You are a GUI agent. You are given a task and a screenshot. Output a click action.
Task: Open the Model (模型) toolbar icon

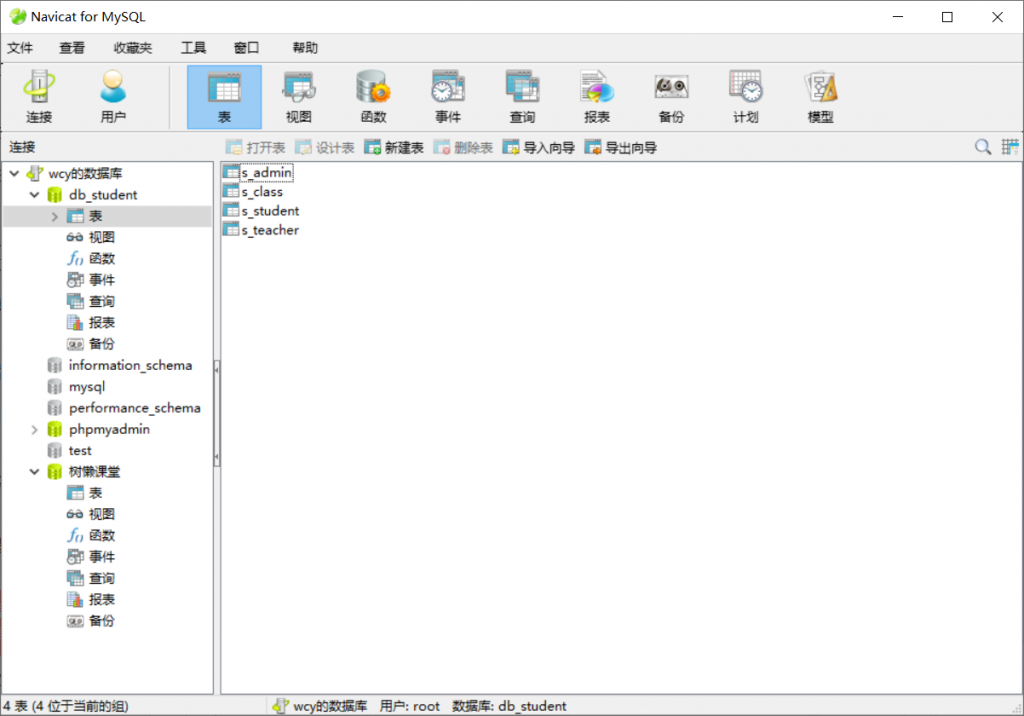pyautogui.click(x=820, y=97)
